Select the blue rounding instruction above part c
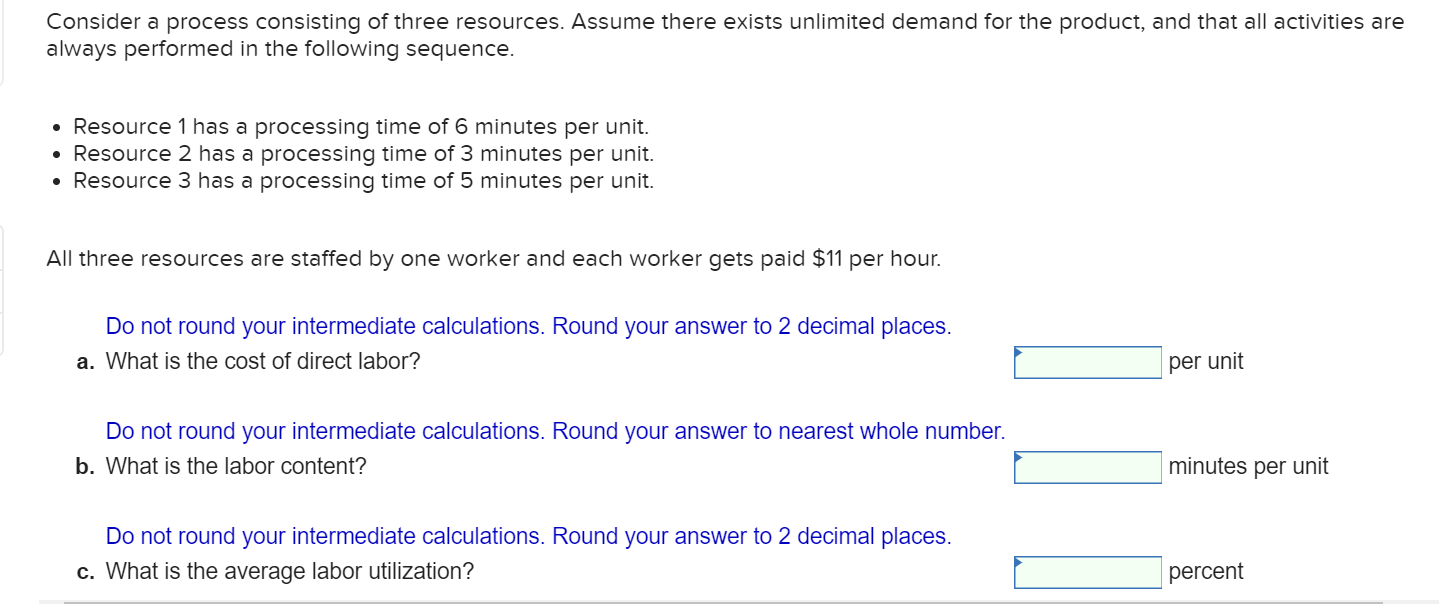 point(528,536)
